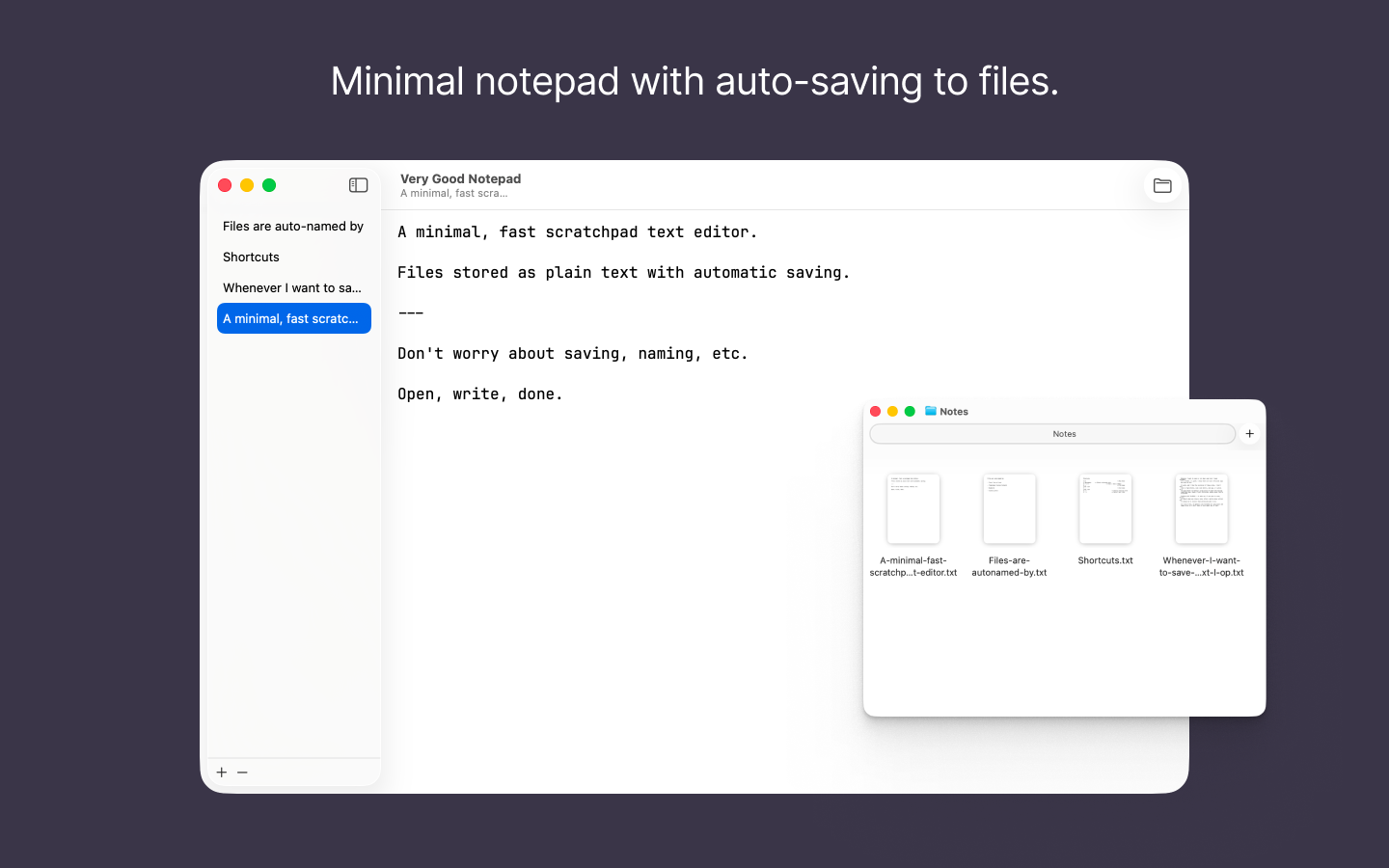Click the highlighted 'A minimal, fast scratc...' note
This screenshot has width=1389, height=868.
(x=293, y=317)
